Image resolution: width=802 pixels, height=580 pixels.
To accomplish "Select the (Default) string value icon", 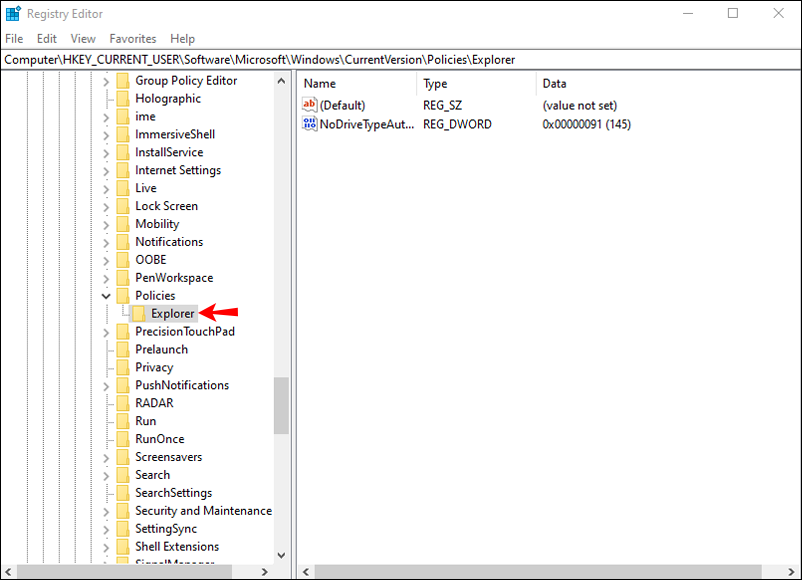I will pyautogui.click(x=309, y=105).
